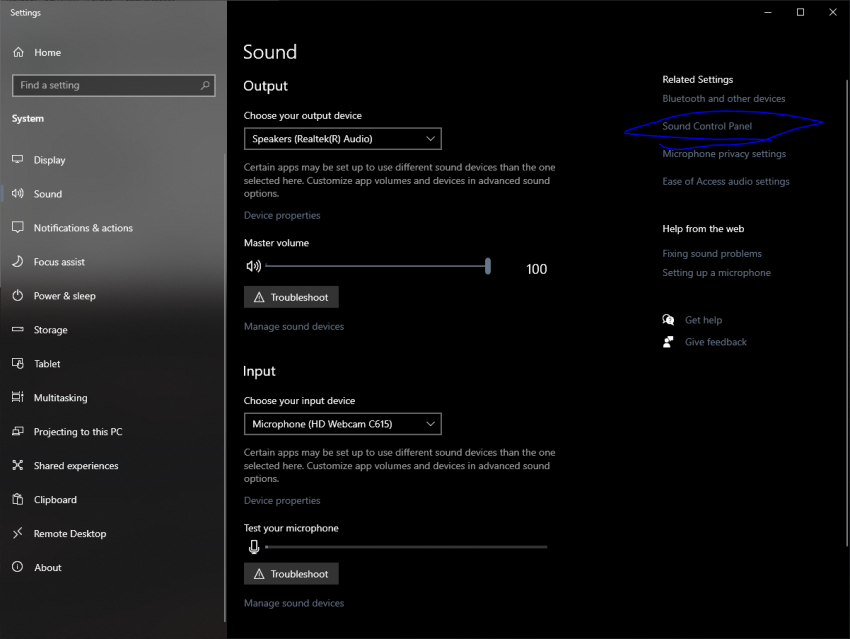Click Troubleshoot under Master volume
The width and height of the screenshot is (850, 639).
click(291, 296)
